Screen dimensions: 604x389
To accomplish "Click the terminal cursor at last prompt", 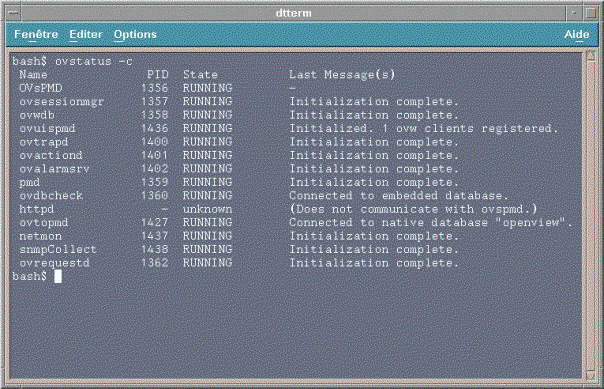I will (x=58, y=277).
